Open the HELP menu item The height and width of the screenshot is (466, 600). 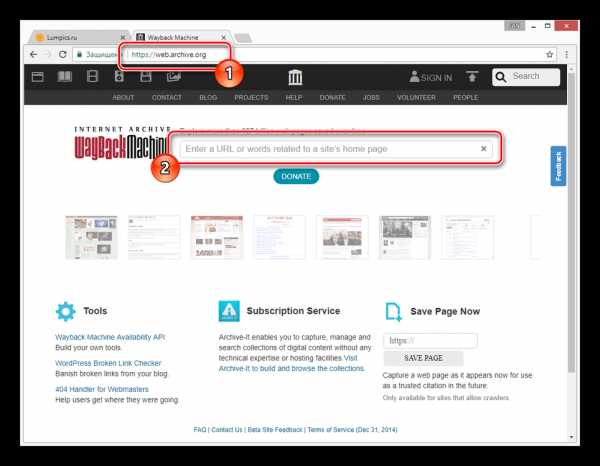pos(294,98)
